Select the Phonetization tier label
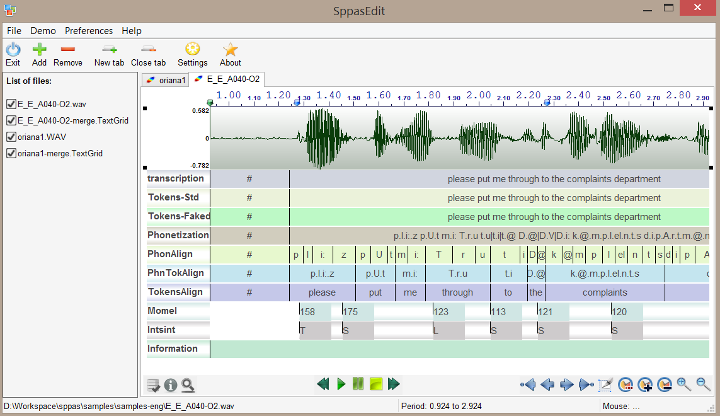Image resolution: width=720 pixels, height=416 pixels. click(178, 235)
